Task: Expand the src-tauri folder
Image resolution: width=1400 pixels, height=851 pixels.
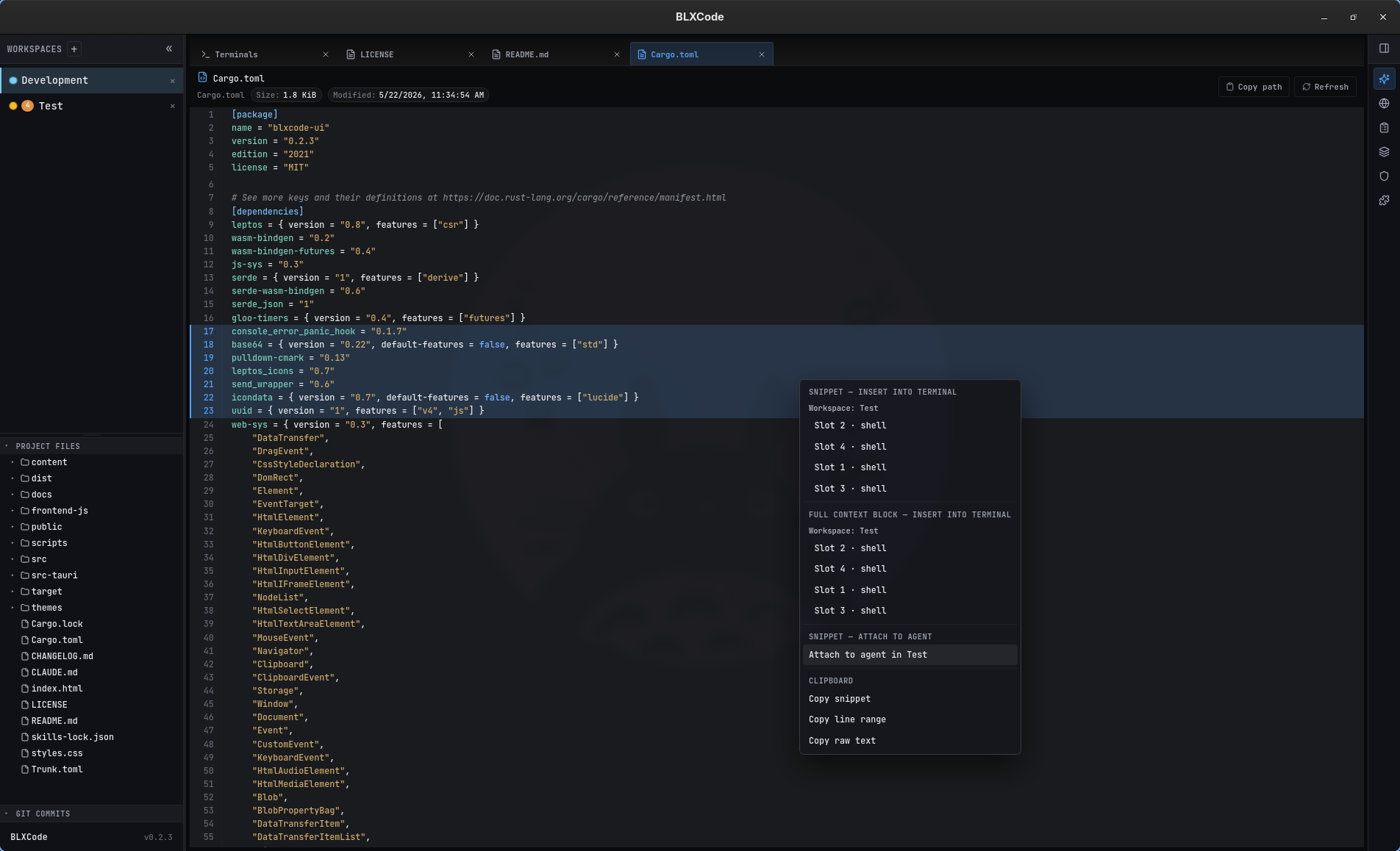Action: pos(91,575)
